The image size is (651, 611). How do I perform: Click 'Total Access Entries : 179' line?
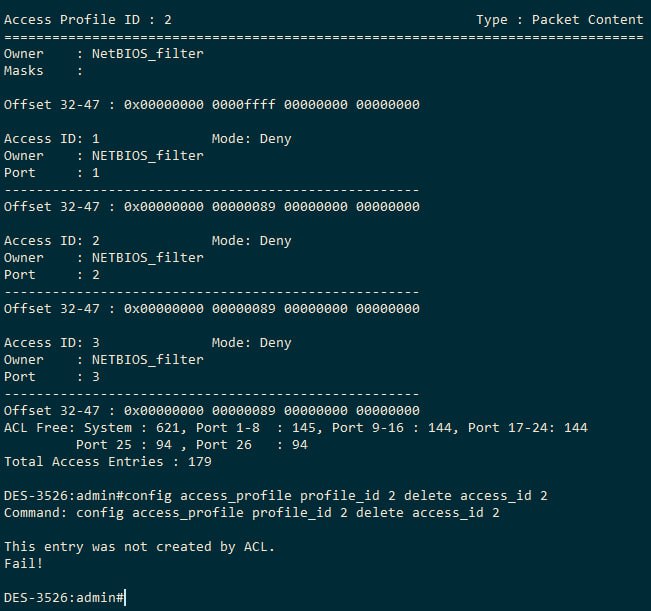click(x=108, y=462)
